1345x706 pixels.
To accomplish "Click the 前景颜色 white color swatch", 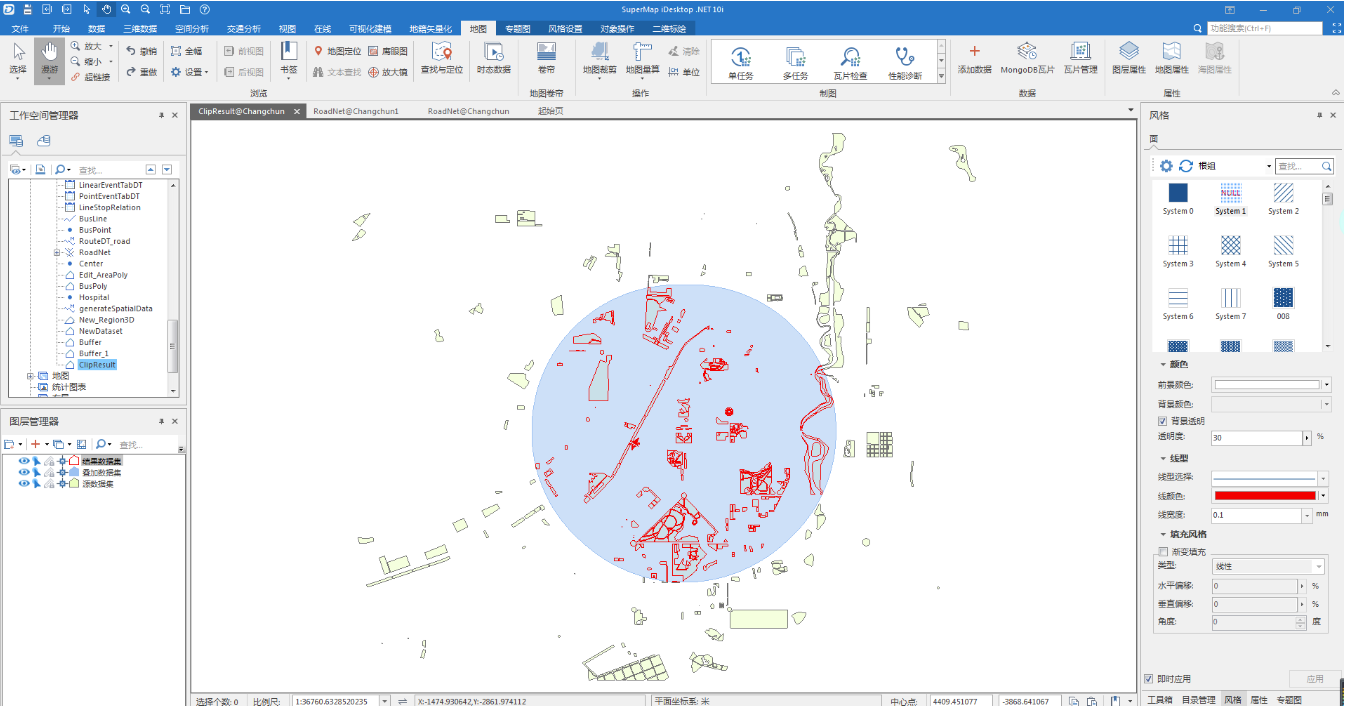I will [x=1266, y=384].
